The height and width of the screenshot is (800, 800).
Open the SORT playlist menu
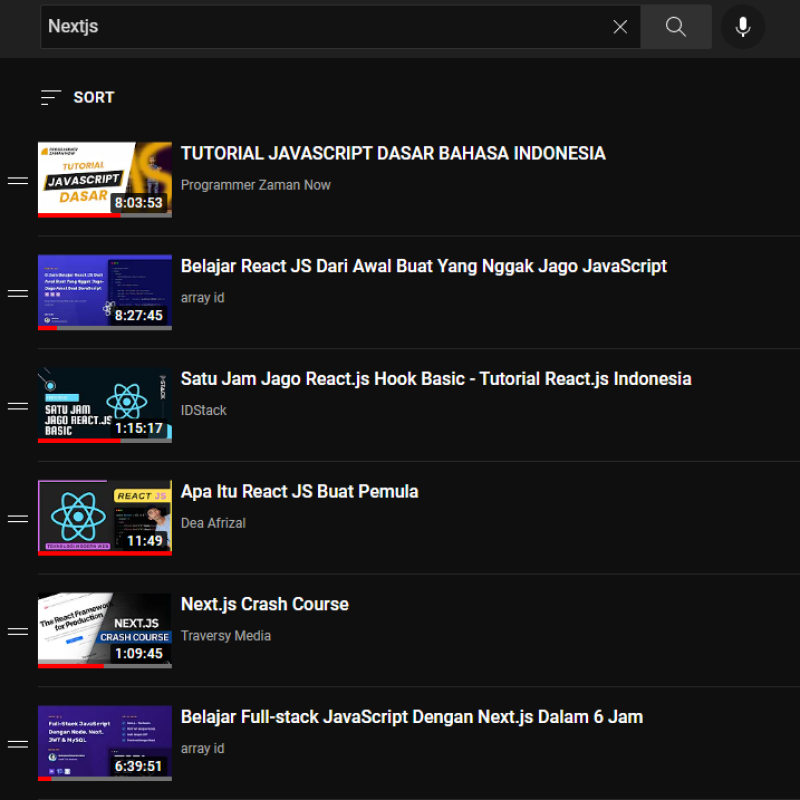coord(78,97)
